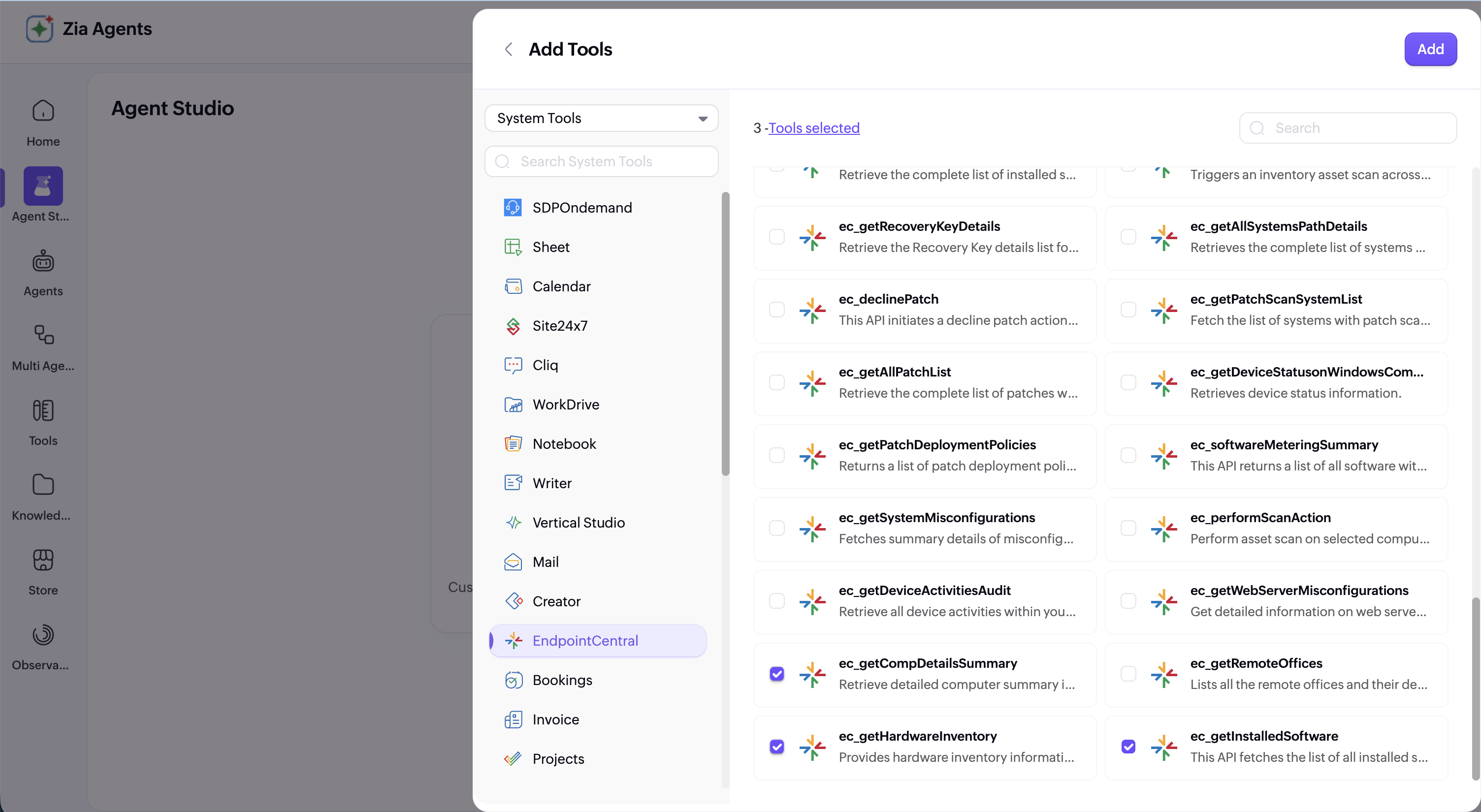Click the ec_getWebServerMisconfigurations tool icon

[x=1163, y=602]
